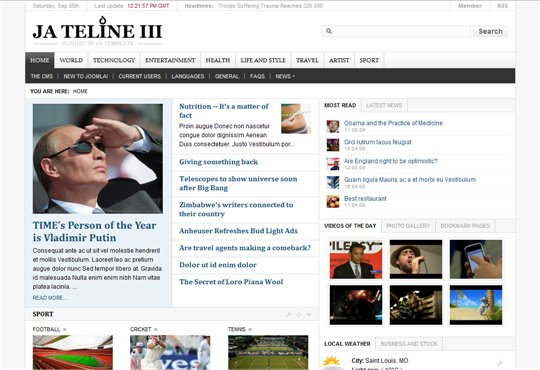Open Dolor ut id enim dolor

[218, 265]
